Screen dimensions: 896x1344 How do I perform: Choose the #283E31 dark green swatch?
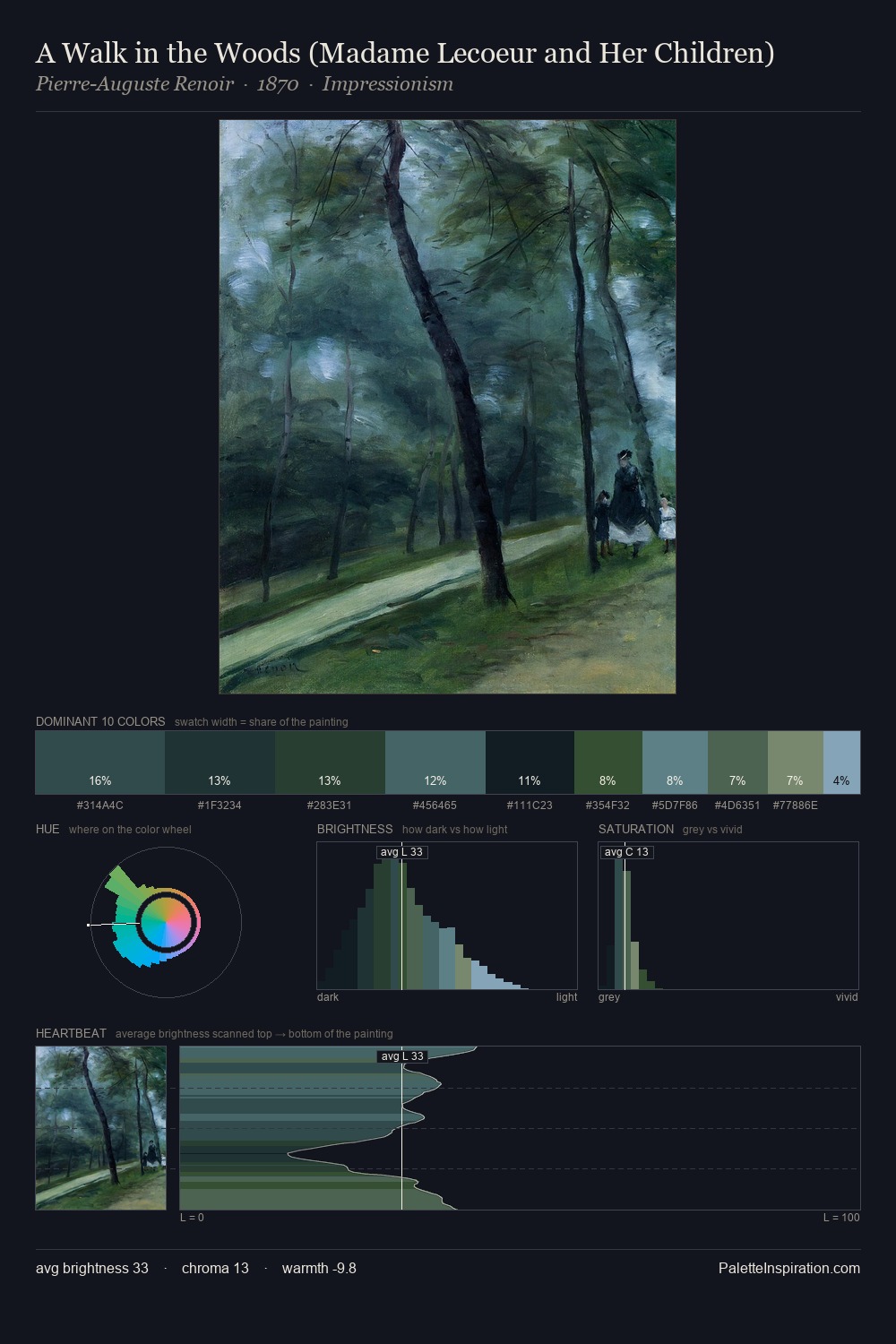330,762
